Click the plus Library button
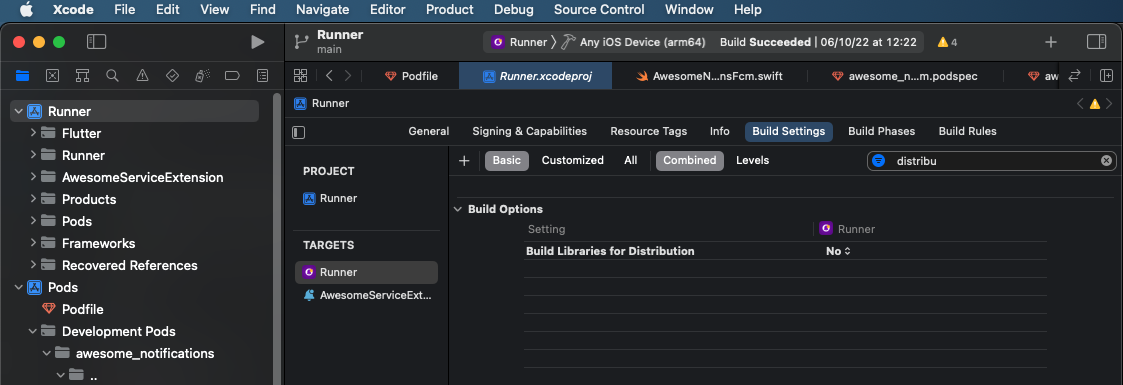Screen dimensions: 1123x385 pyautogui.click(x=1051, y=42)
